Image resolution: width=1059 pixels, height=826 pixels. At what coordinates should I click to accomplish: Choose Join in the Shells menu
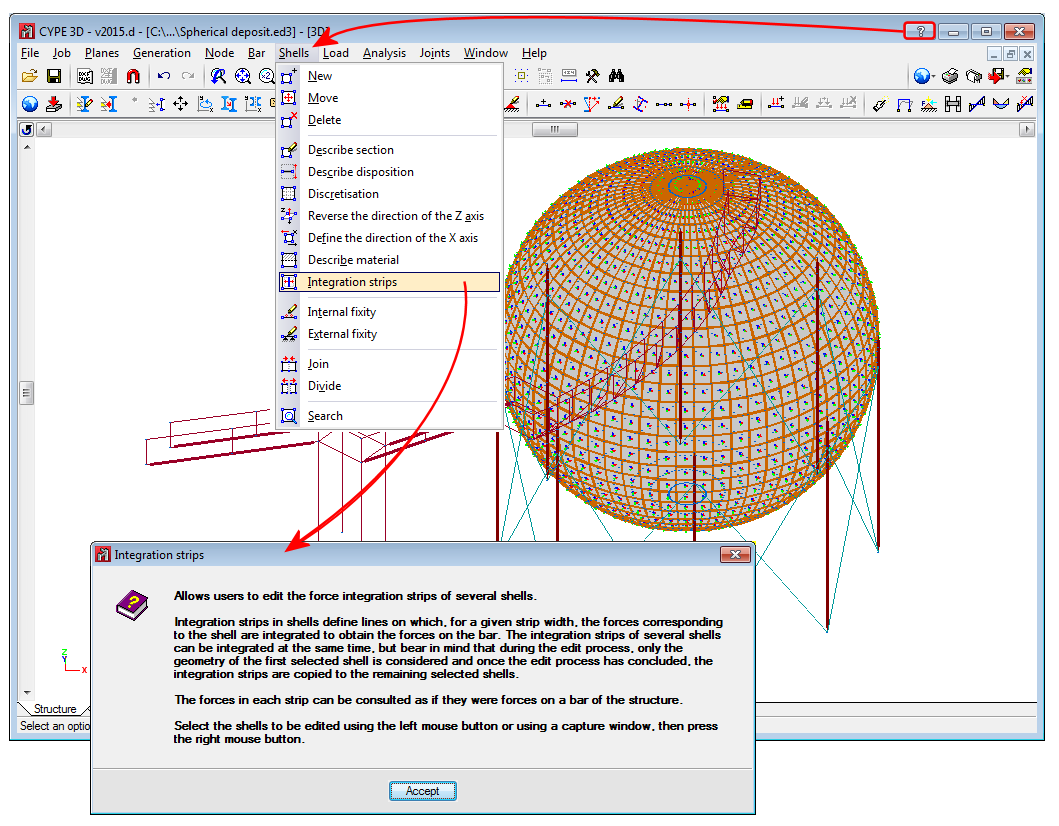click(390, 363)
